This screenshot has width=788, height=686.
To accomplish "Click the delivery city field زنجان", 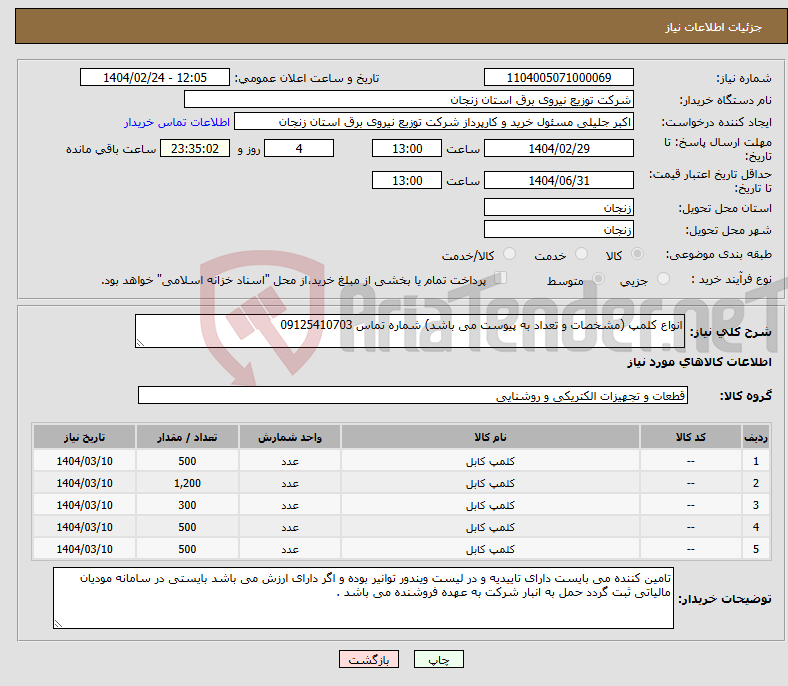I will (558, 229).
